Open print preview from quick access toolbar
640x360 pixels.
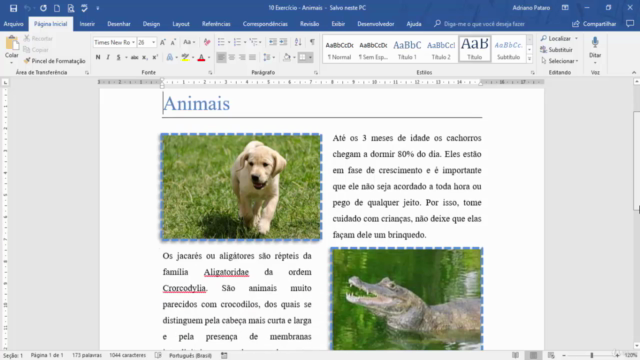[x=71, y=8]
